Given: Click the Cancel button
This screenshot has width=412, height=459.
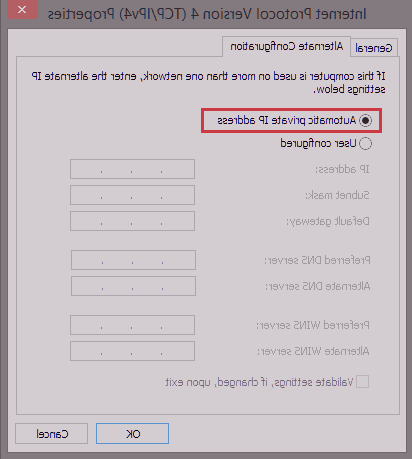Looking at the screenshot, I should 52,434.
